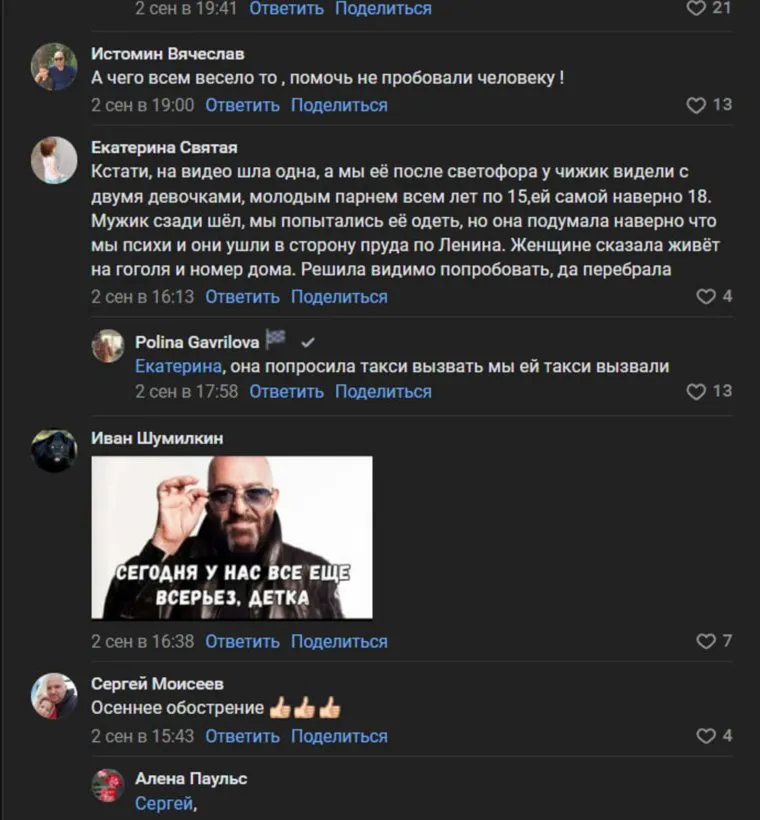Share Екатерина Святая's comment via Поделиться
Image resolution: width=760 pixels, height=820 pixels.
pyautogui.click(x=339, y=297)
